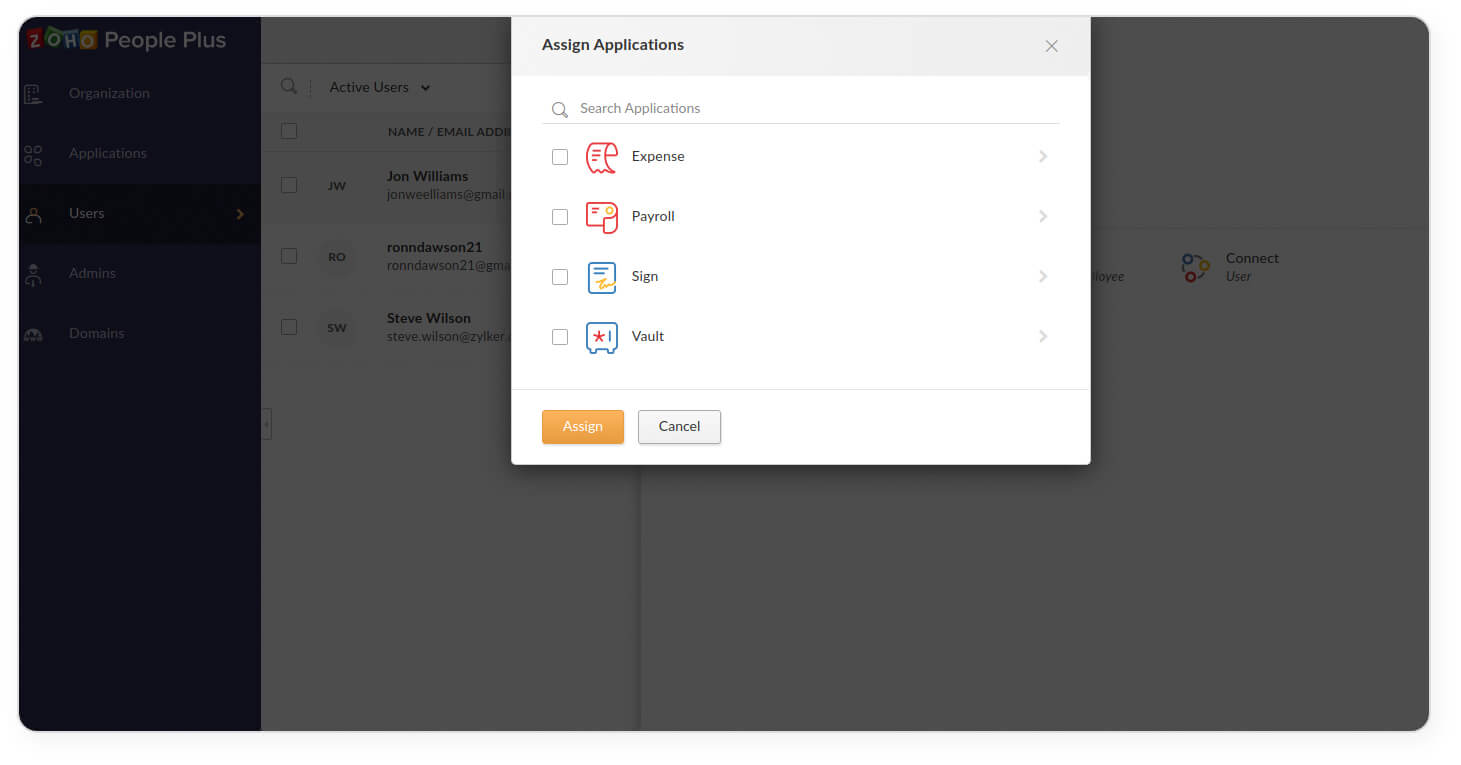Click the Expense application icon
The image size is (1461, 765).
click(601, 157)
